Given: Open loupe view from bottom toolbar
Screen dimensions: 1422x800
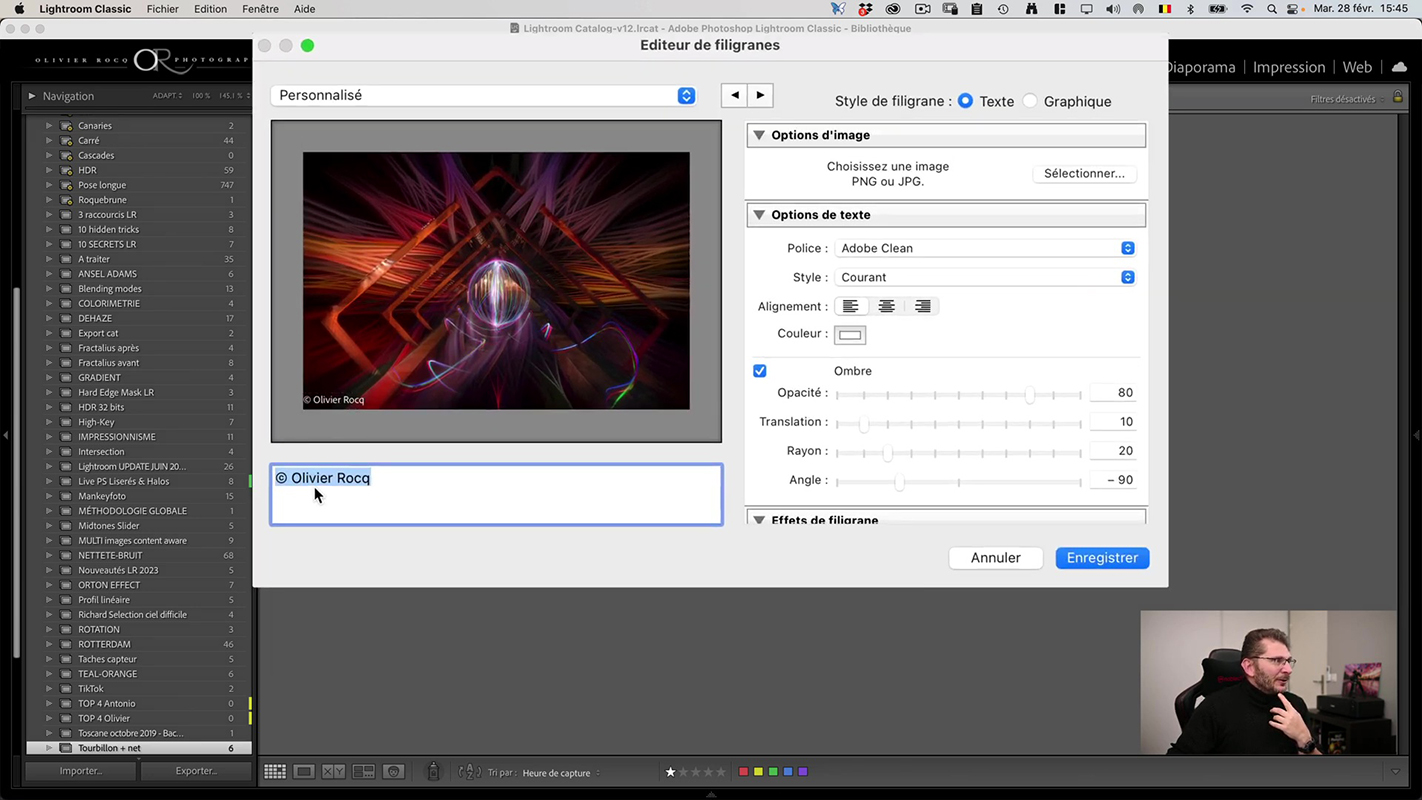Looking at the screenshot, I should point(304,771).
